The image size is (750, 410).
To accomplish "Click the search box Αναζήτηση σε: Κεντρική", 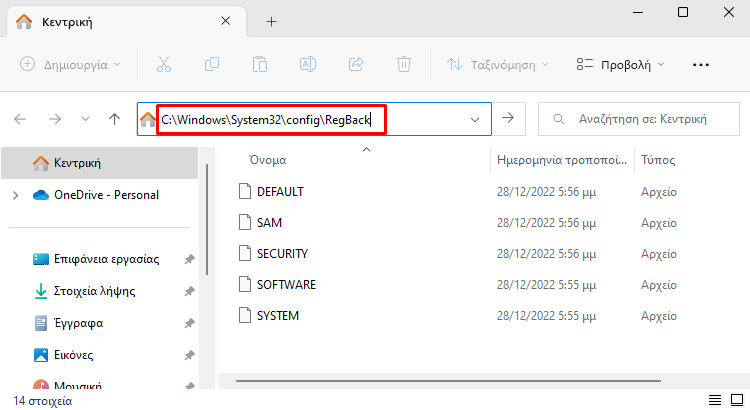I will 639,119.
